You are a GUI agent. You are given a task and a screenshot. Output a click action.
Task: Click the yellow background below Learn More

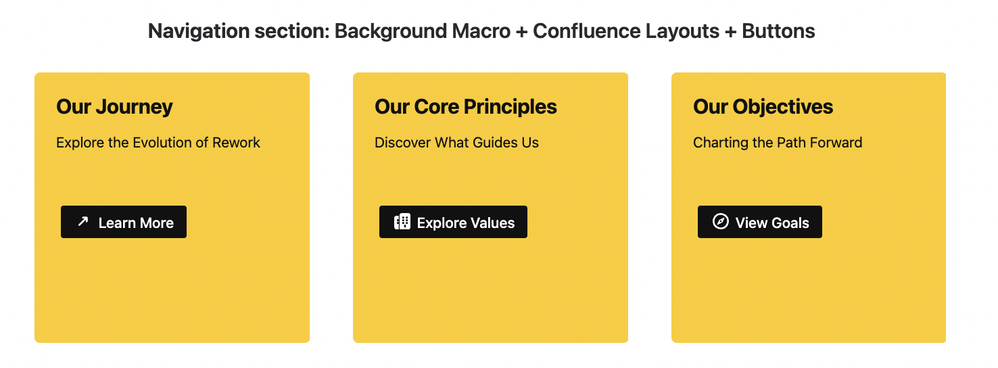(172, 291)
